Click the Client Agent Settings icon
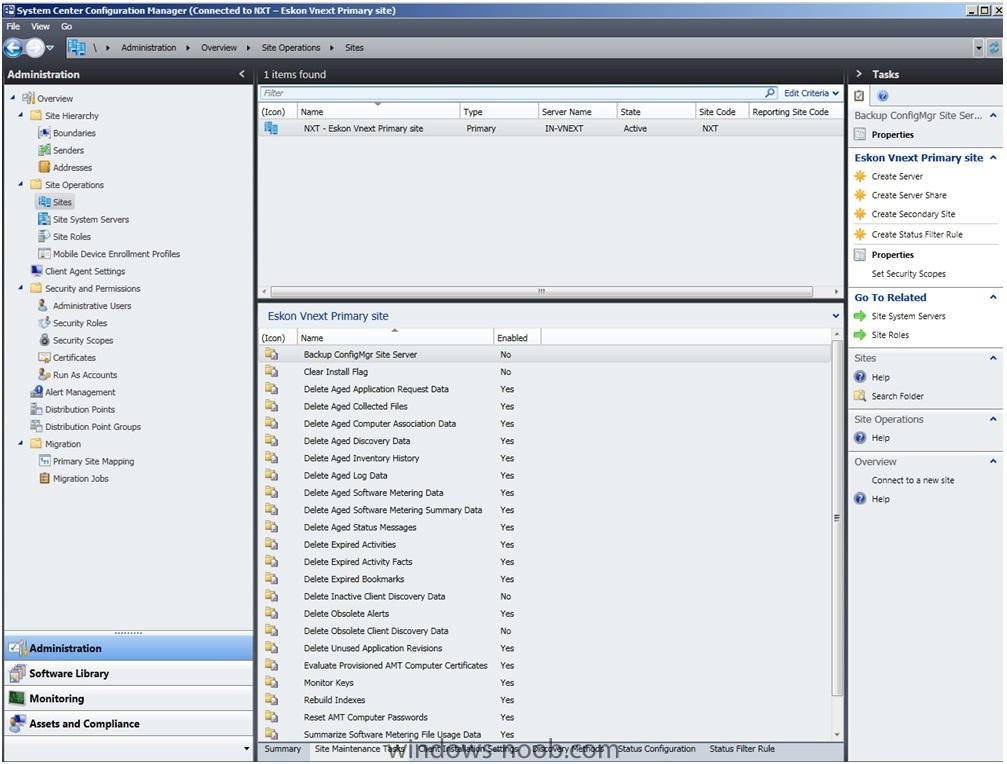The height and width of the screenshot is (764, 1007). pyautogui.click(x=36, y=272)
